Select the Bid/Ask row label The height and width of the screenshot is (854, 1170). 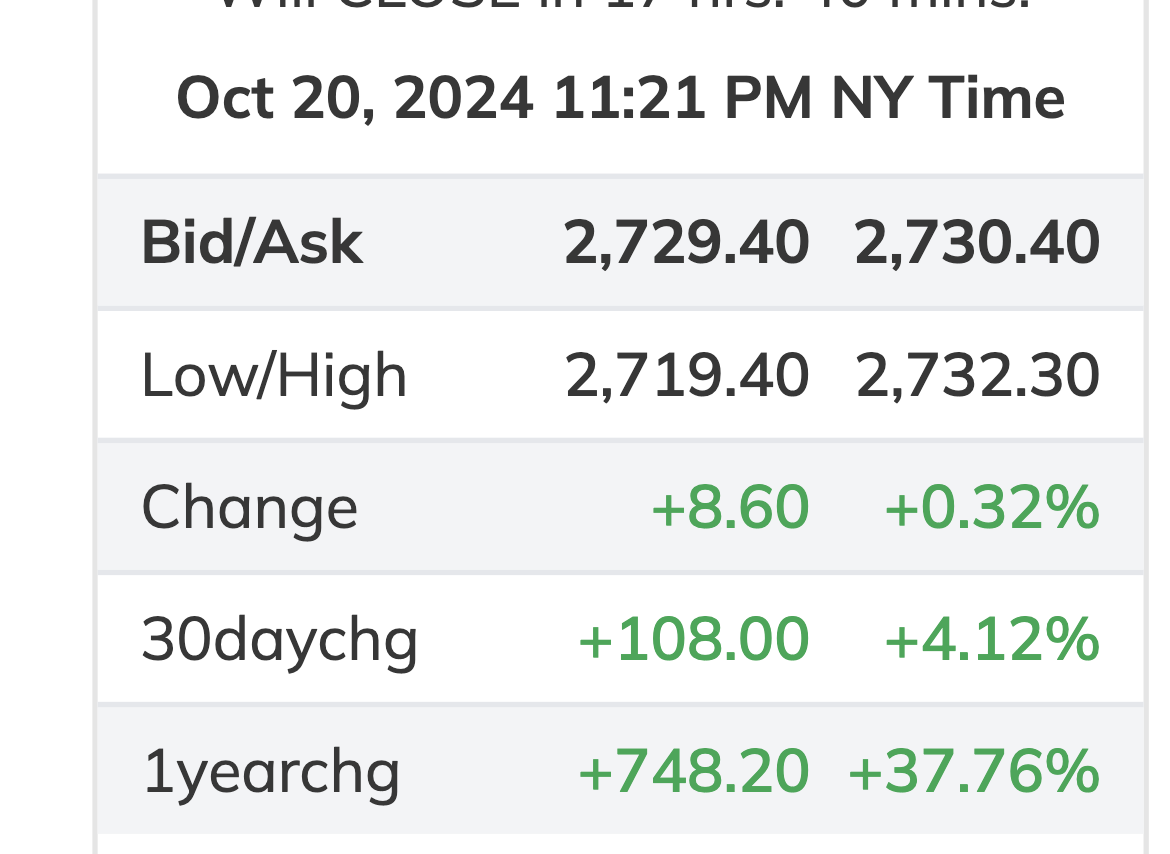click(251, 243)
